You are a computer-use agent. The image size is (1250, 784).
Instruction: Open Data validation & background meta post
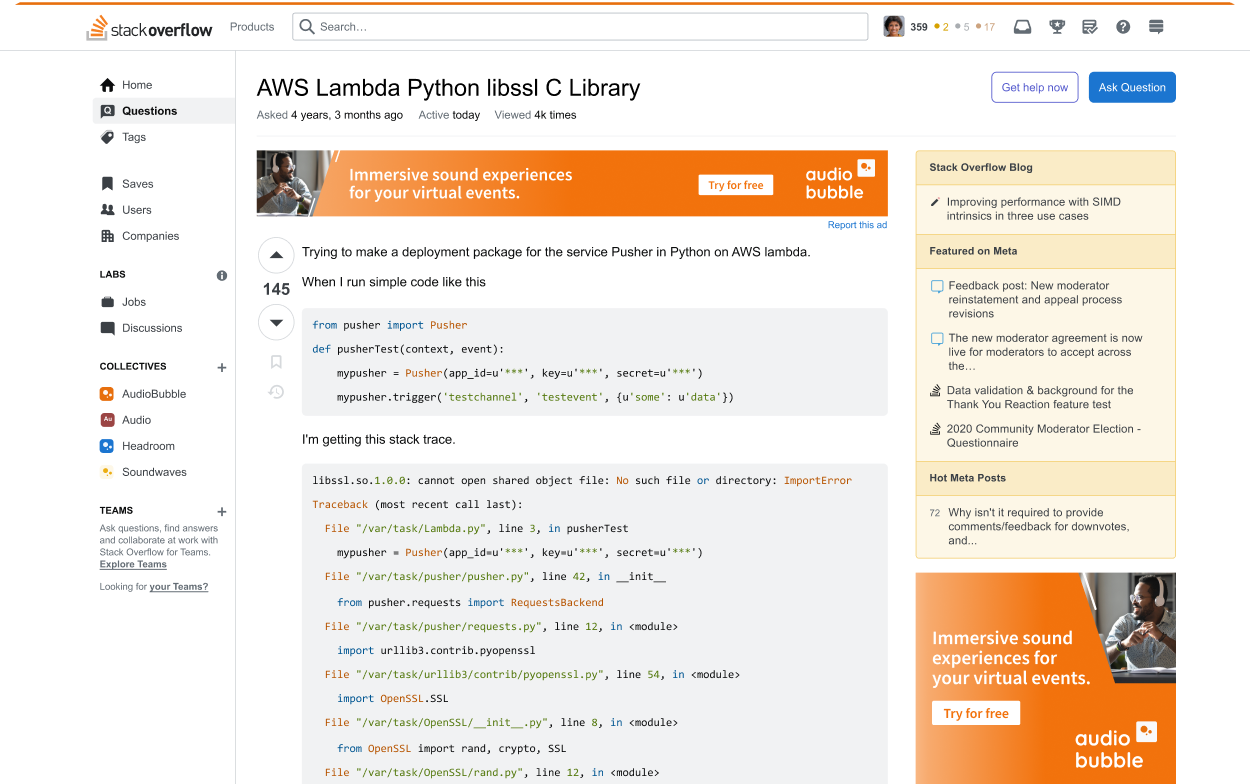point(1040,397)
